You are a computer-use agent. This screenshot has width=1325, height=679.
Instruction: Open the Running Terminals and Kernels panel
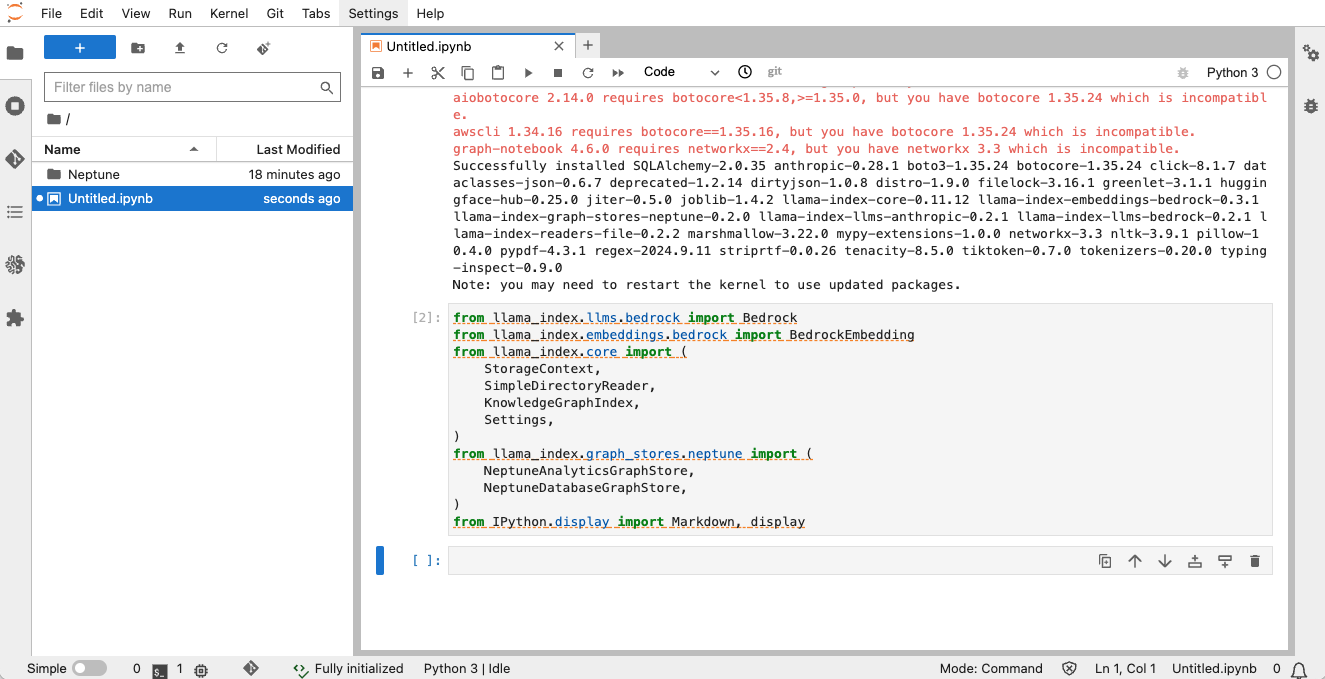[15, 106]
